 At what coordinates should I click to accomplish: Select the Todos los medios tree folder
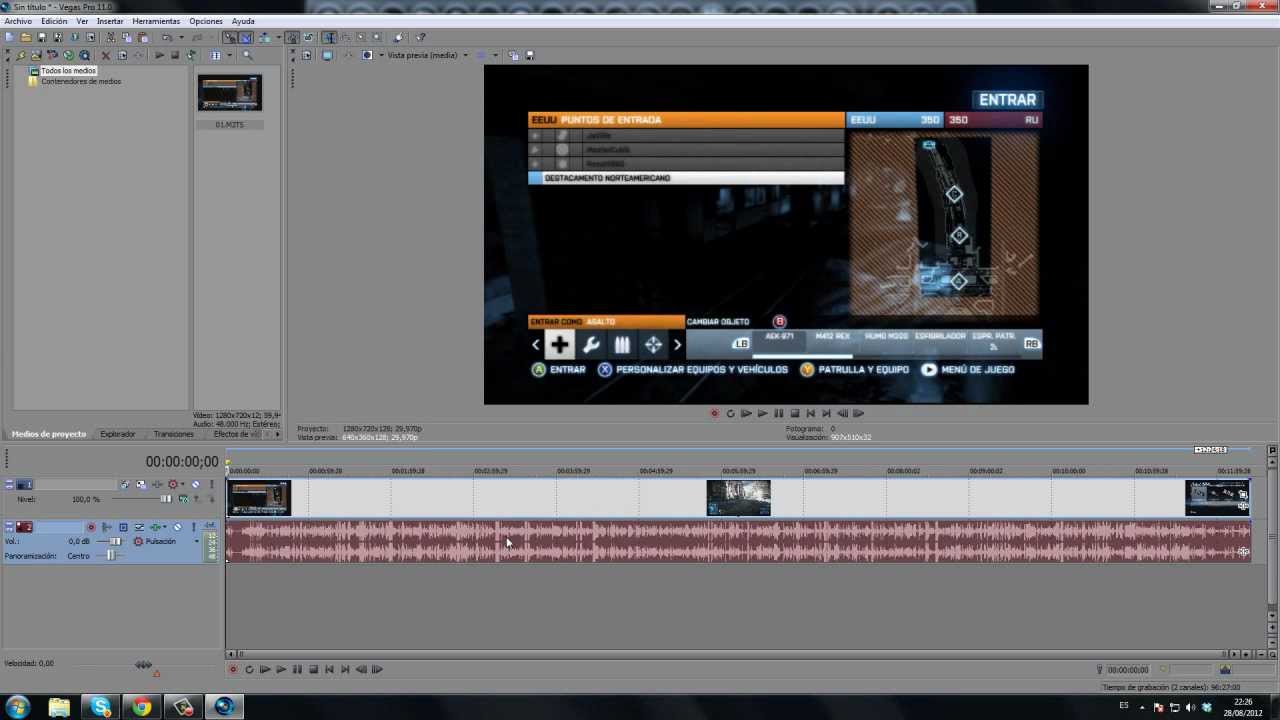click(68, 71)
